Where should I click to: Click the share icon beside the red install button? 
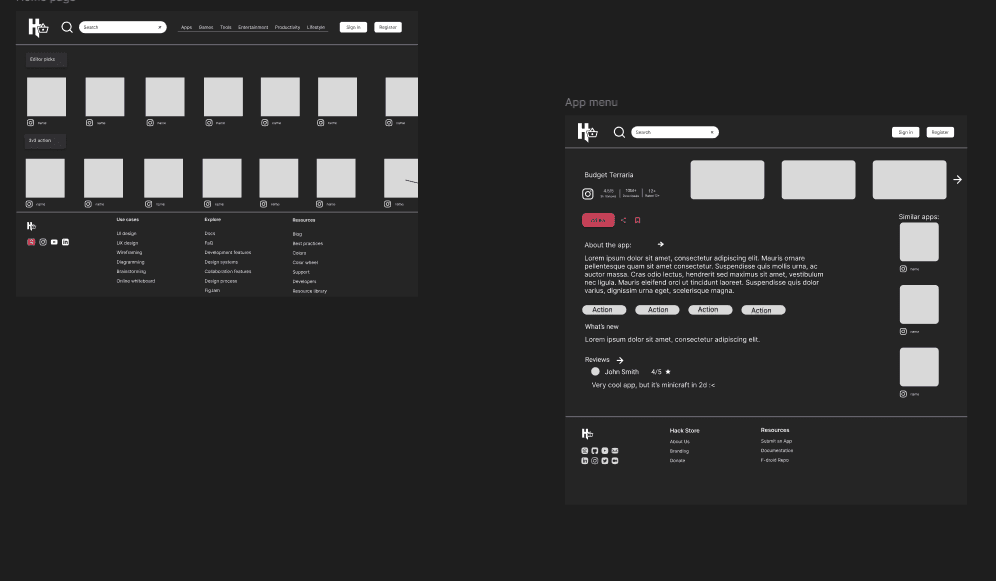(623, 220)
